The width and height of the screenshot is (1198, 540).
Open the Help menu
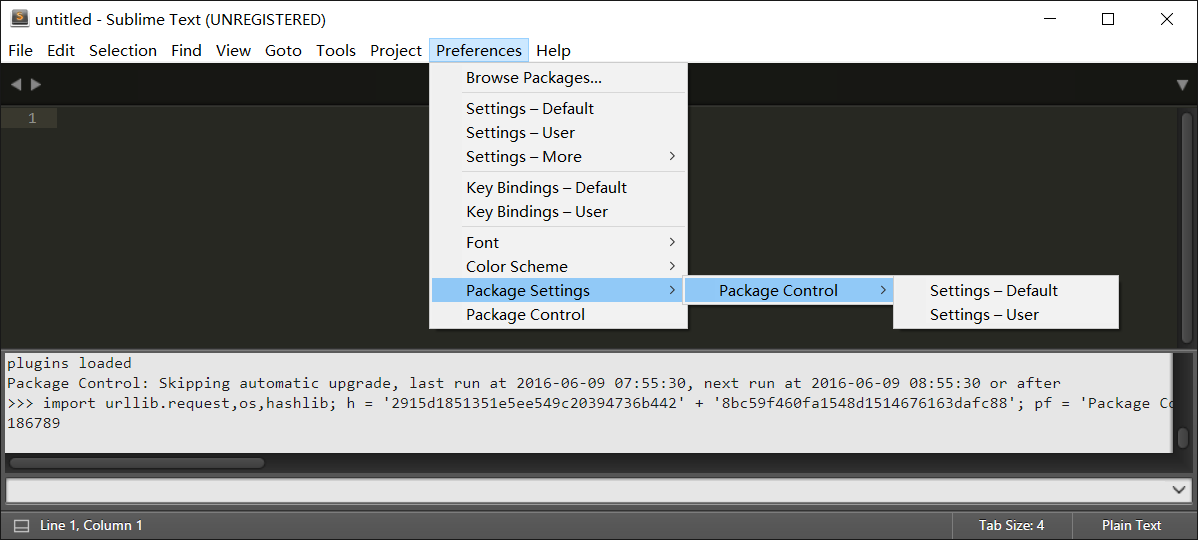(x=553, y=50)
